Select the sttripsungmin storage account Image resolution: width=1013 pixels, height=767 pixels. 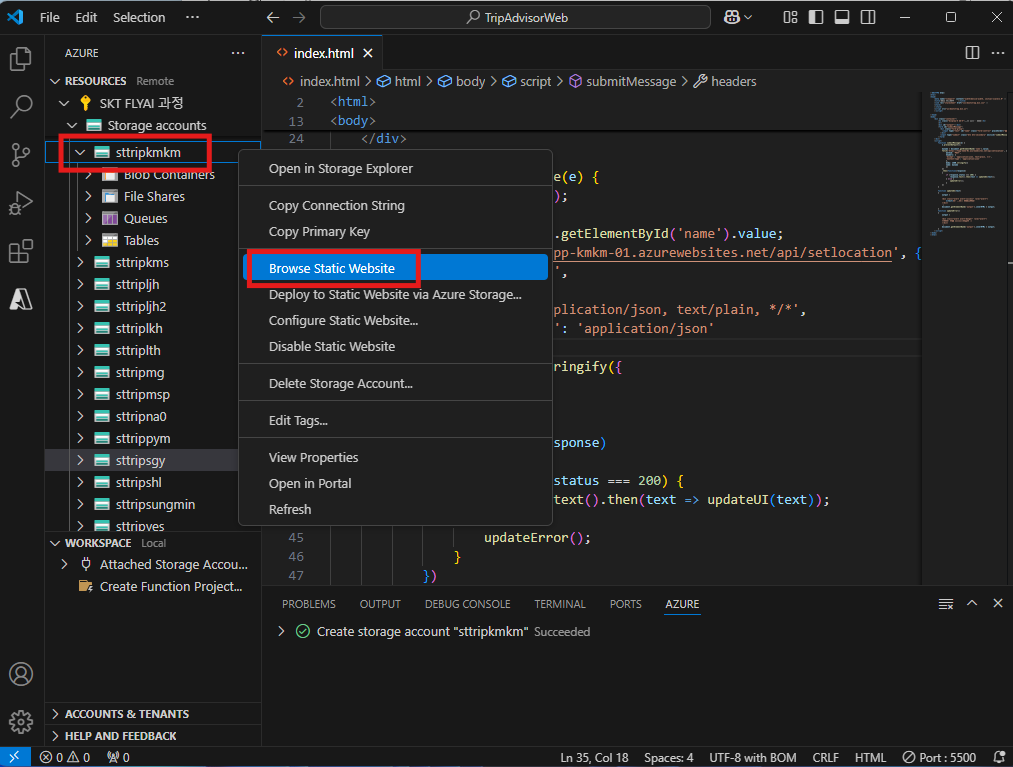click(155, 505)
